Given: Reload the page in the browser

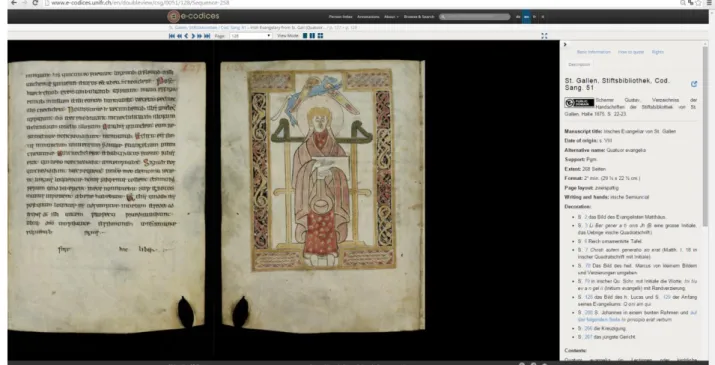Looking at the screenshot, I should coord(35,3).
